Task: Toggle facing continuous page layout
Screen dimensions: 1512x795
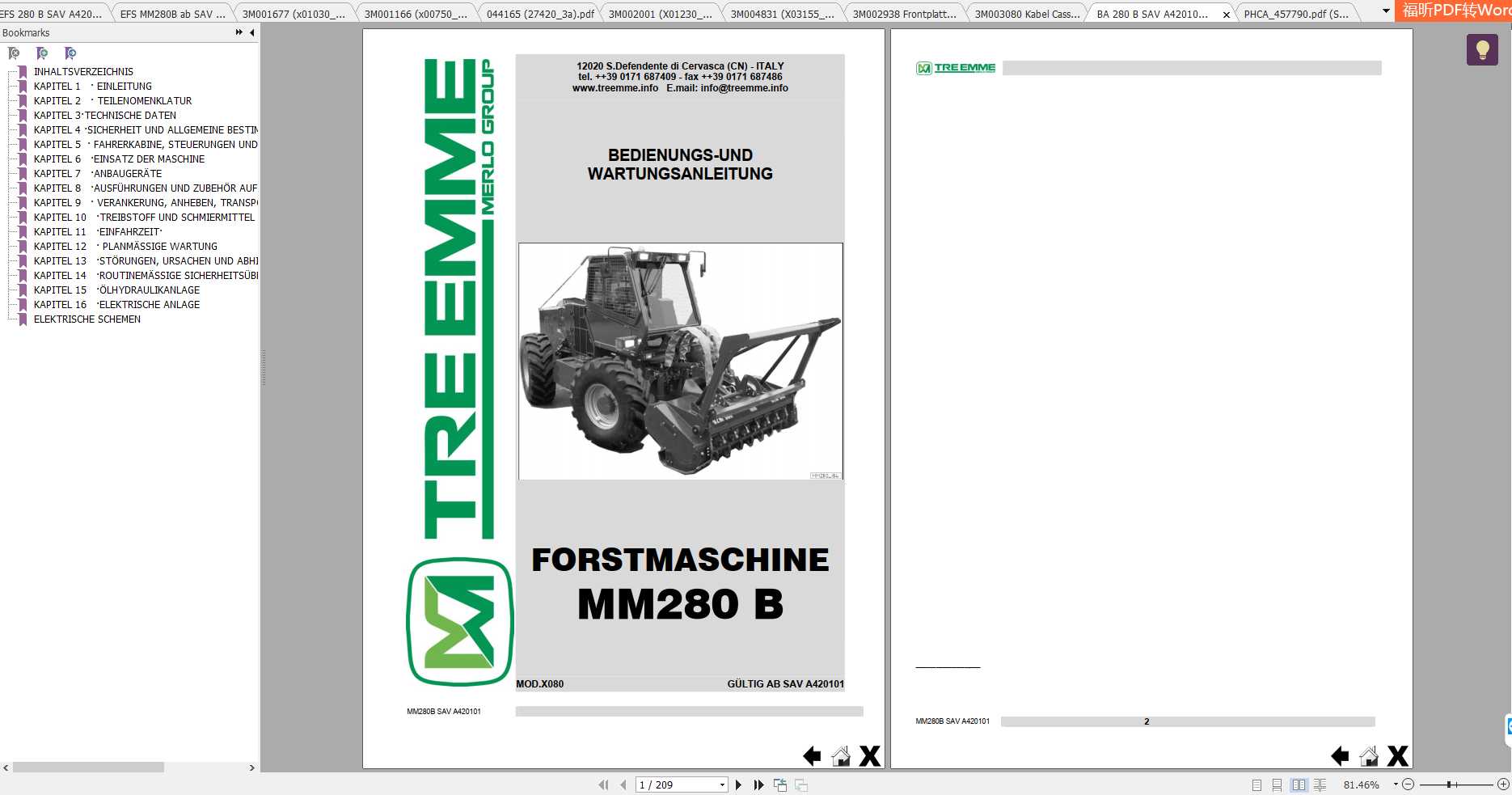Action: [1320, 784]
